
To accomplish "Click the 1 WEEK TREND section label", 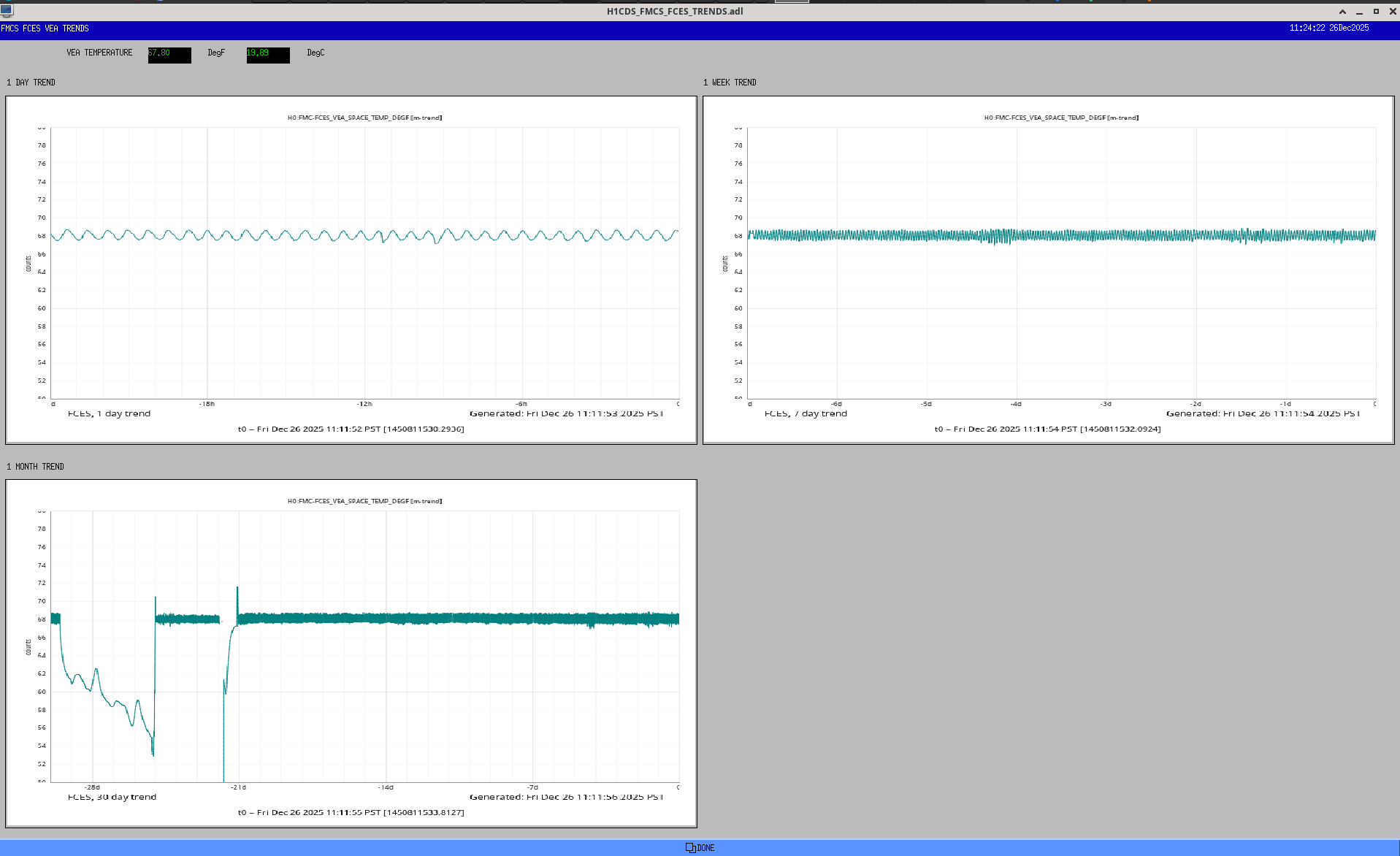I will coord(730,83).
